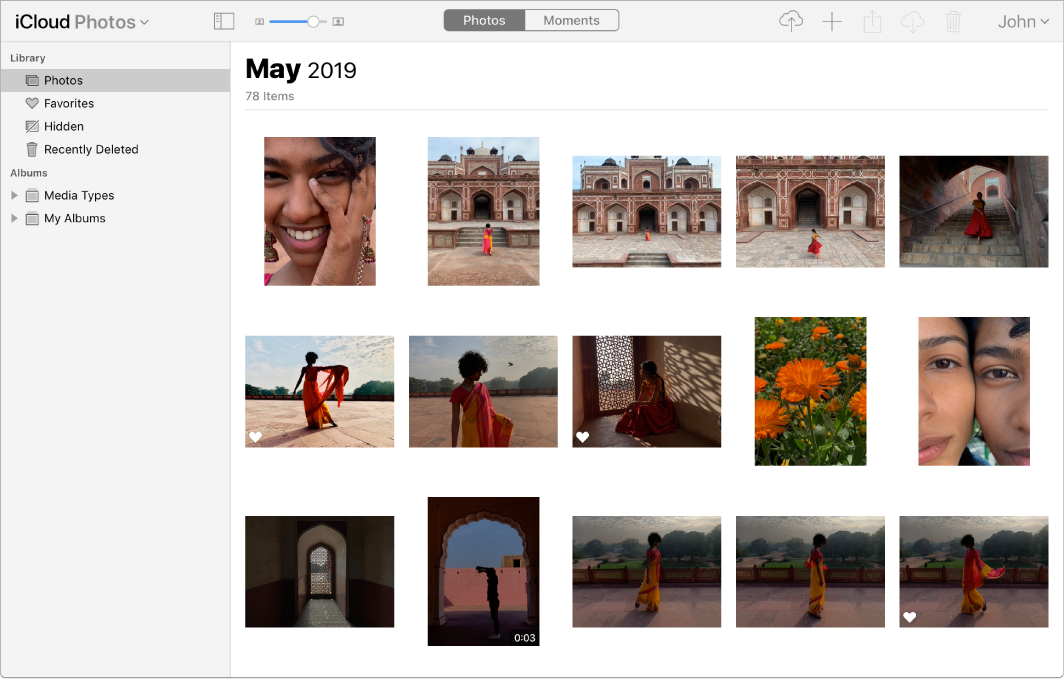The image size is (1064, 681).
Task: Open Recently Deleted in the sidebar
Action: [91, 150]
